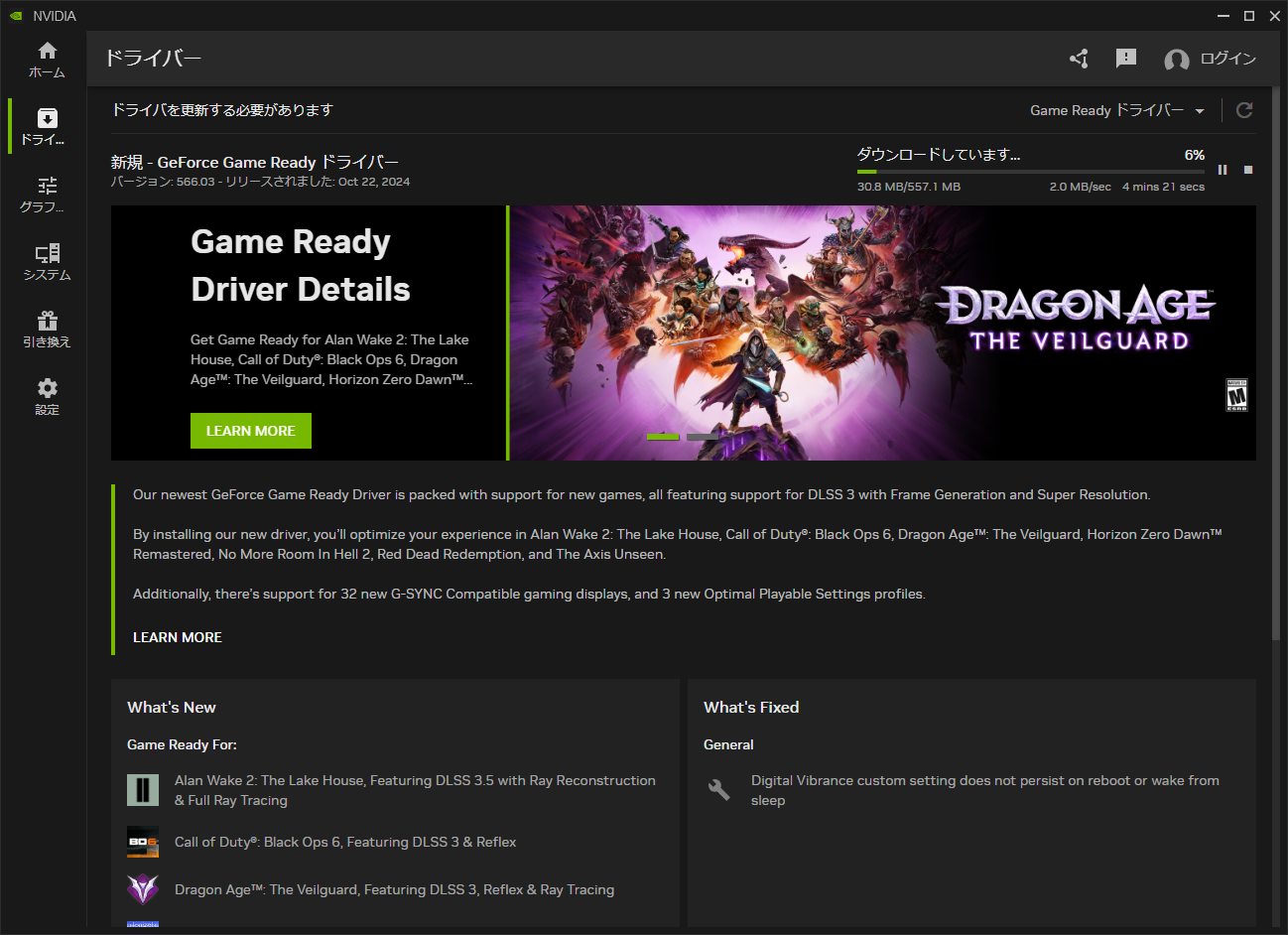The width and height of the screenshot is (1288, 935).
Task: Pause the driver download
Action: pyautogui.click(x=1224, y=169)
